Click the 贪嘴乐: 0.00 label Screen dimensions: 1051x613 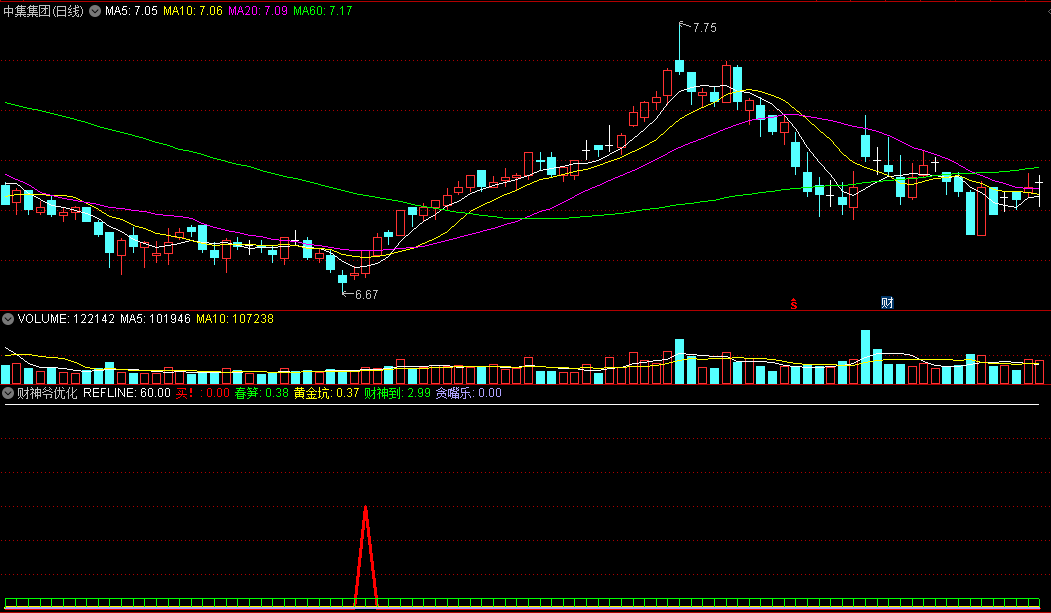(x=469, y=393)
